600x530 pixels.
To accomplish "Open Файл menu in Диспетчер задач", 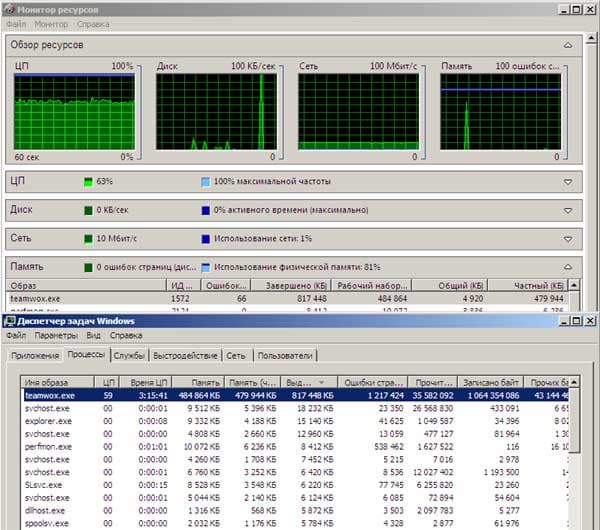I will (16, 336).
